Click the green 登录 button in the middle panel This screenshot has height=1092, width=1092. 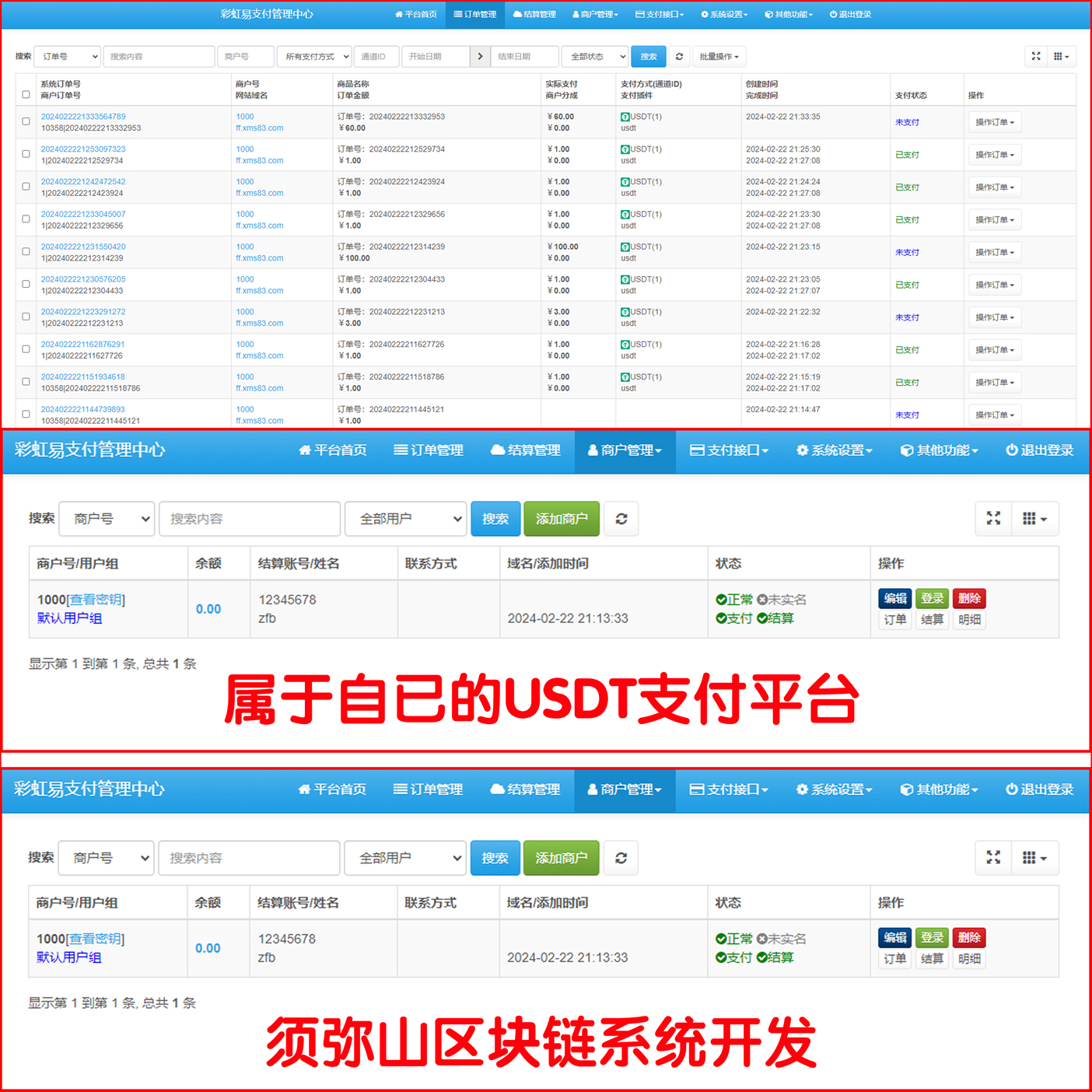point(932,598)
